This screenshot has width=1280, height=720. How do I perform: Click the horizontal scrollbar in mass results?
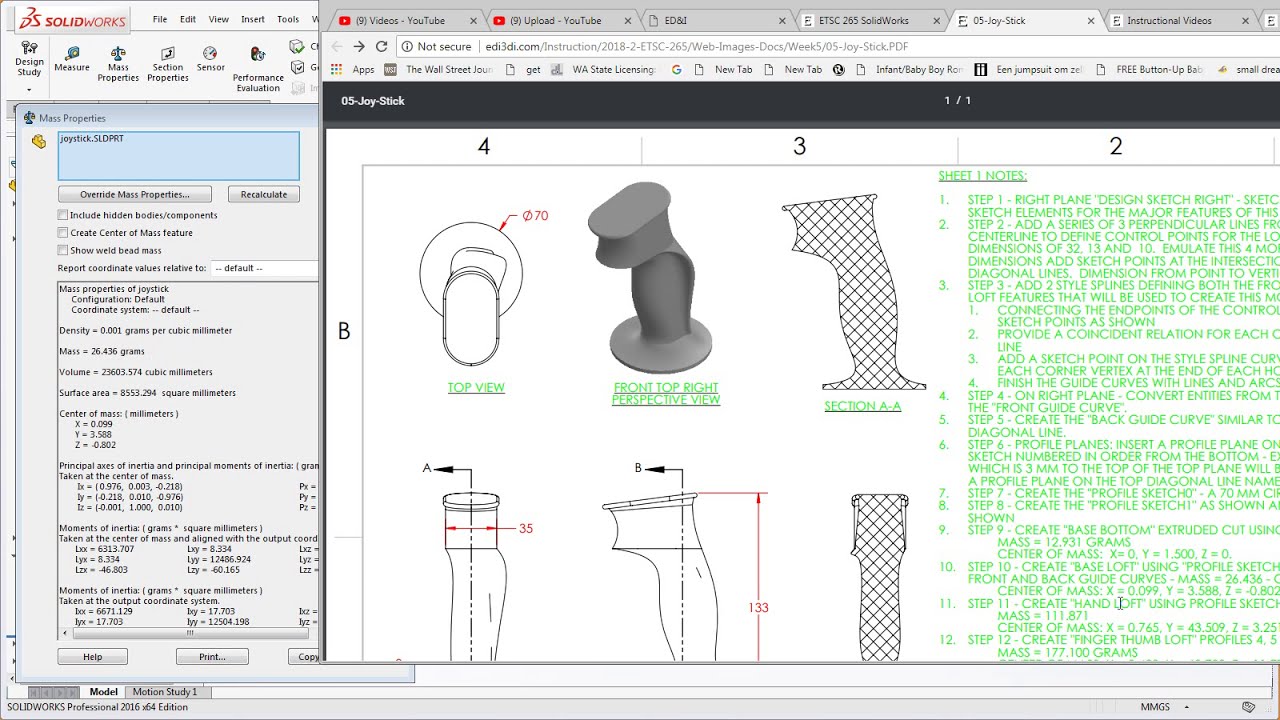click(x=189, y=633)
